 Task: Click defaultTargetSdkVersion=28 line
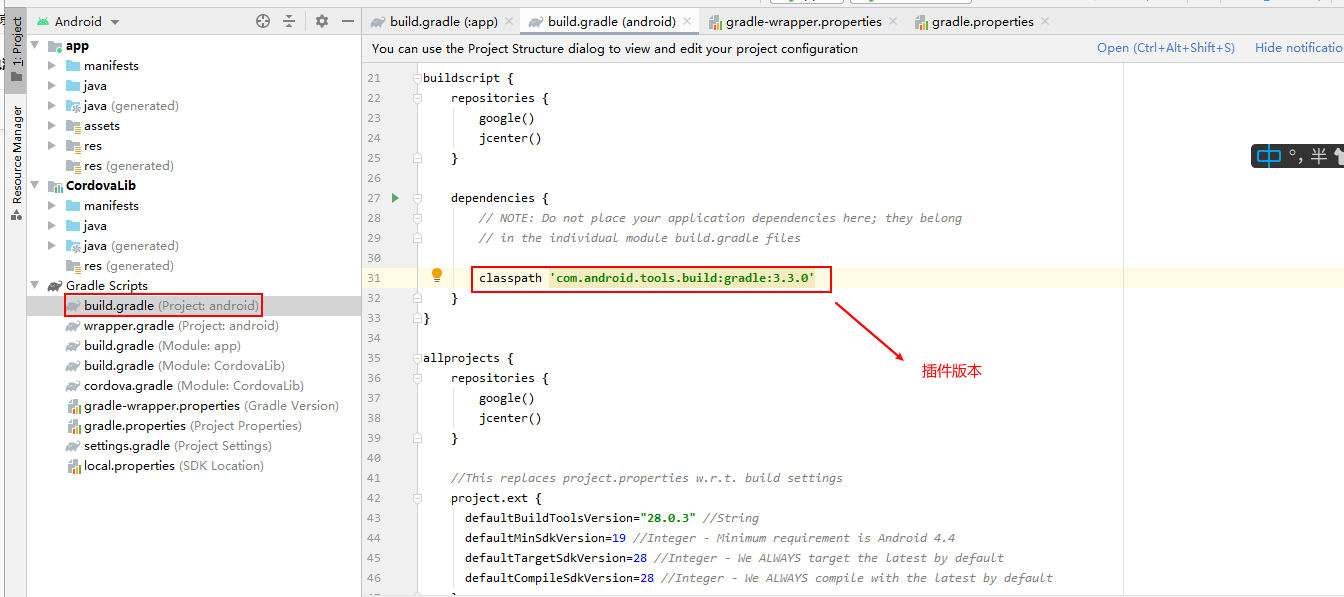734,558
